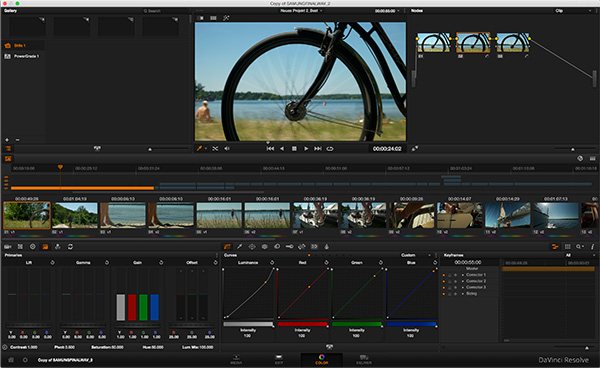Open the Color Match palette icon

pyautogui.click(x=20, y=247)
